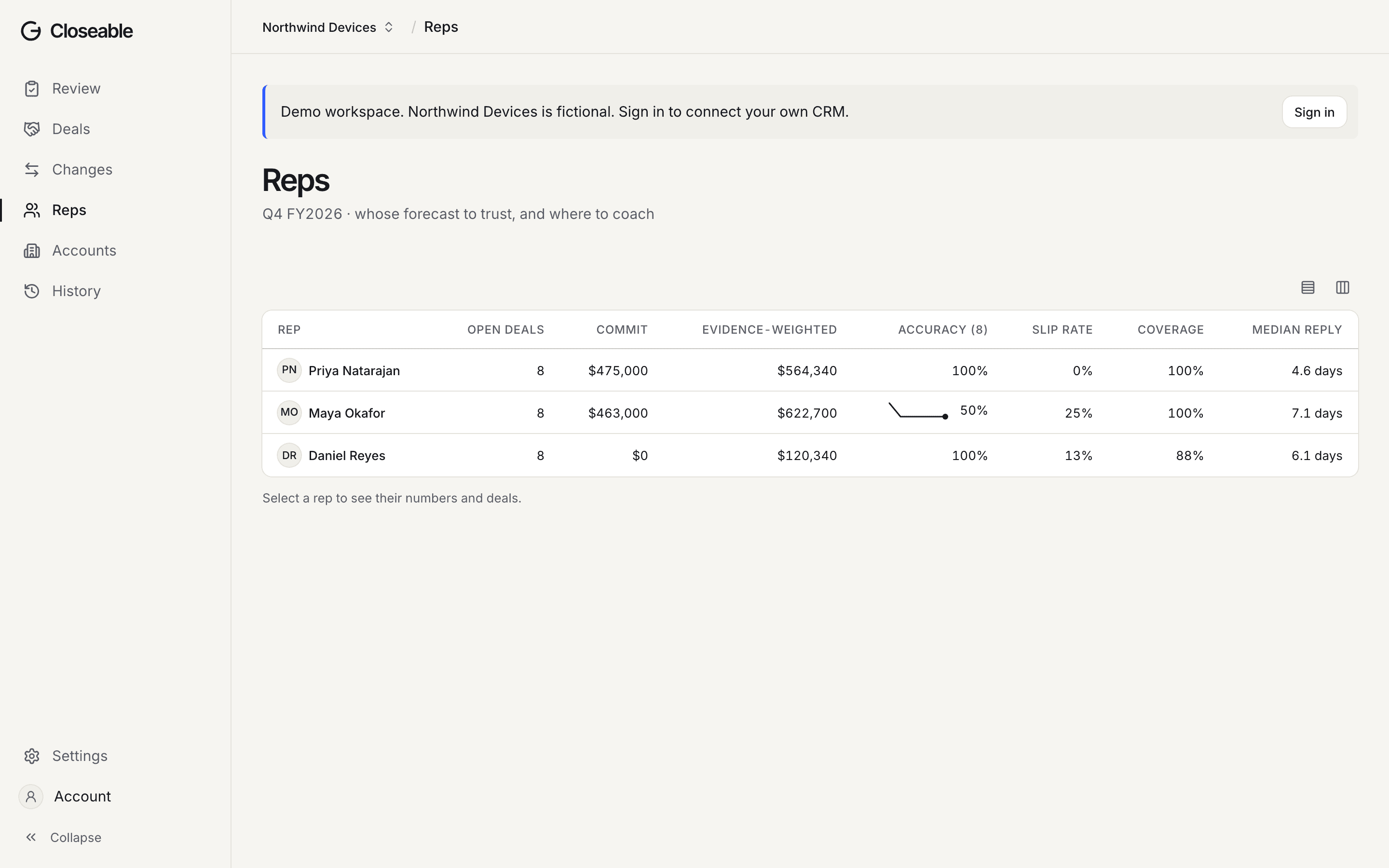Image resolution: width=1389 pixels, height=868 pixels.
Task: Click the Account avatar icon
Action: 31,797
